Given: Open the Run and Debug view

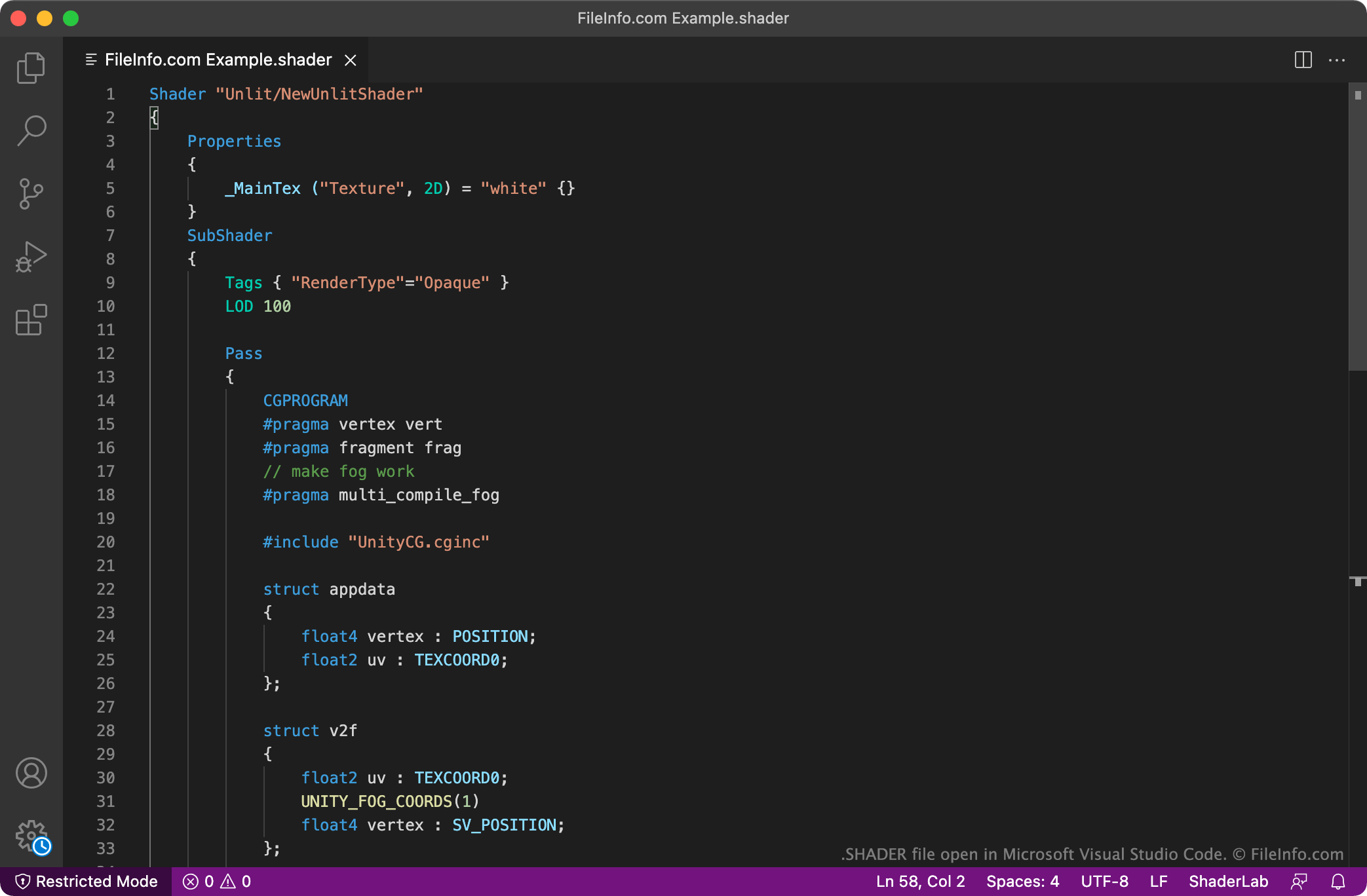Looking at the screenshot, I should [x=31, y=257].
